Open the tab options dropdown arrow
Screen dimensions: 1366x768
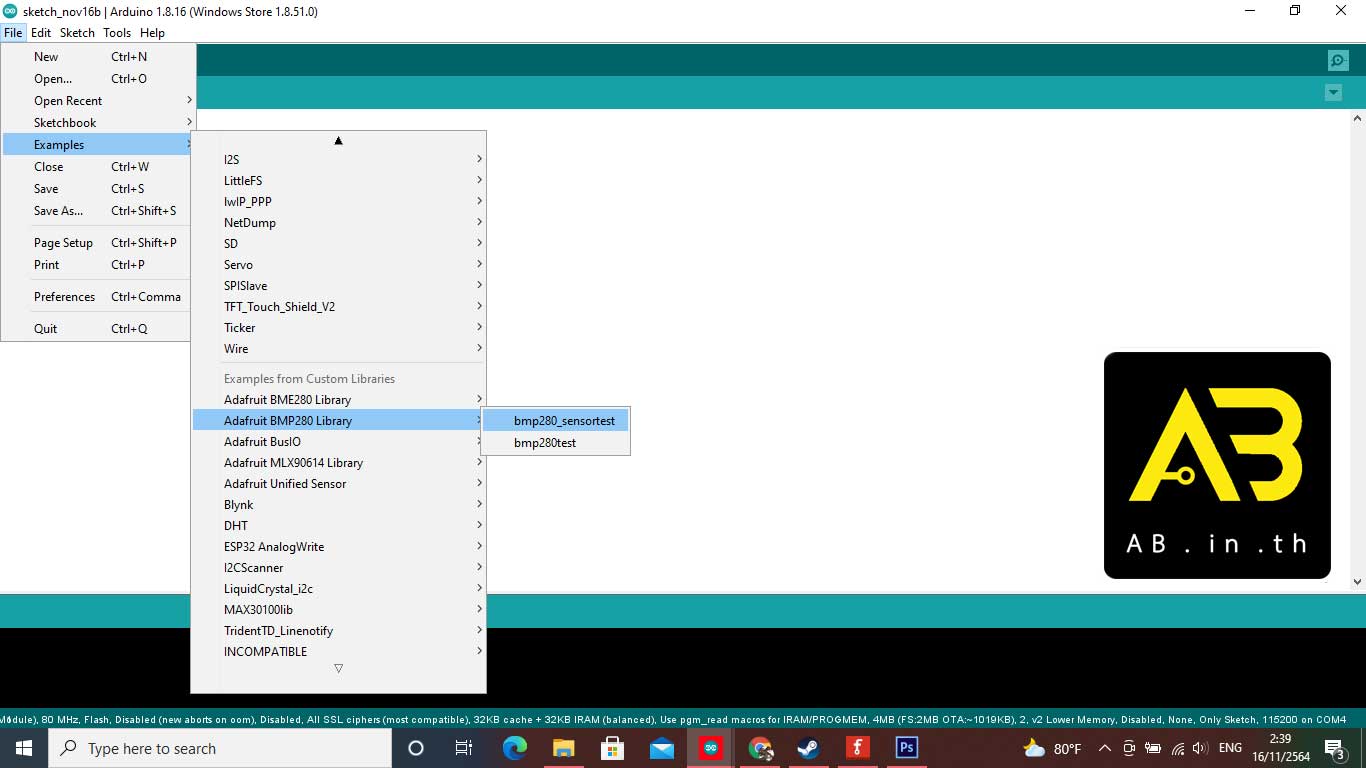click(1333, 93)
